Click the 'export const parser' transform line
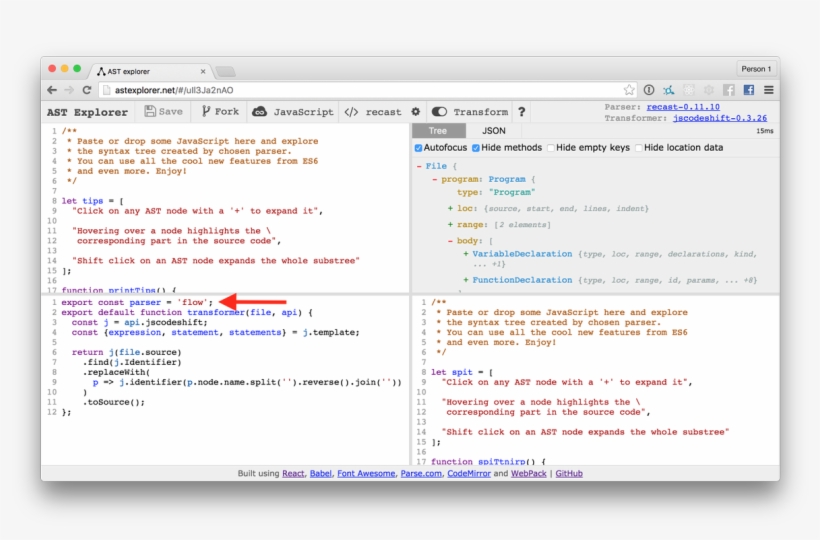The height and width of the screenshot is (540, 820). 137,302
